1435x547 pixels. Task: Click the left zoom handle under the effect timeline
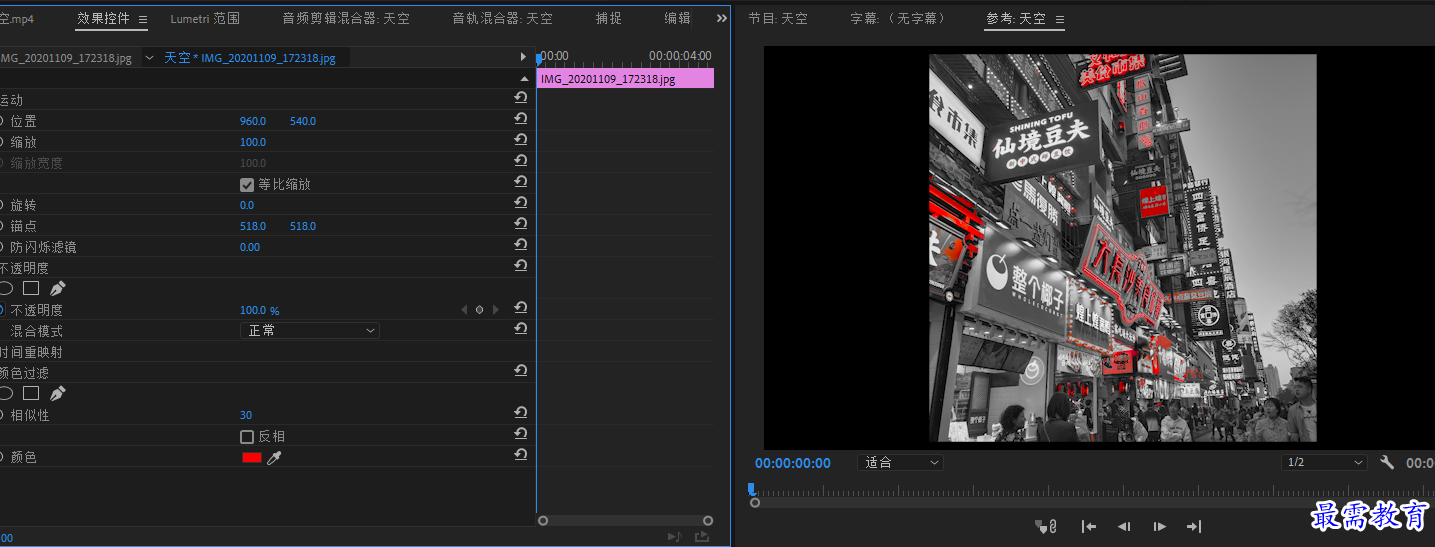click(x=543, y=520)
